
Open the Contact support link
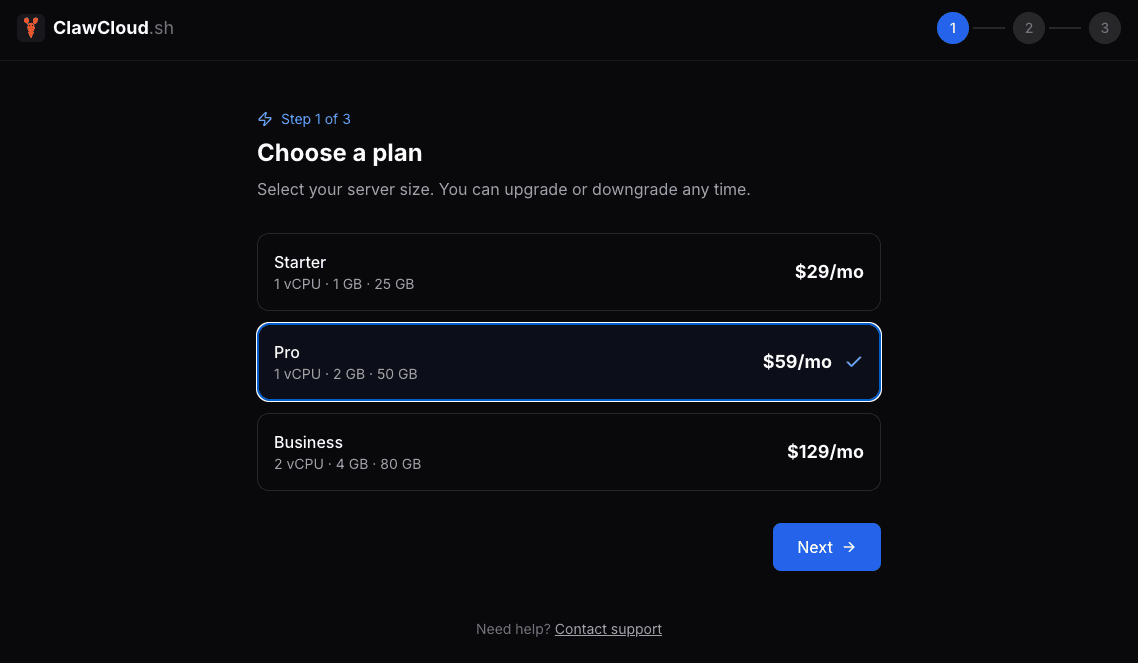608,628
